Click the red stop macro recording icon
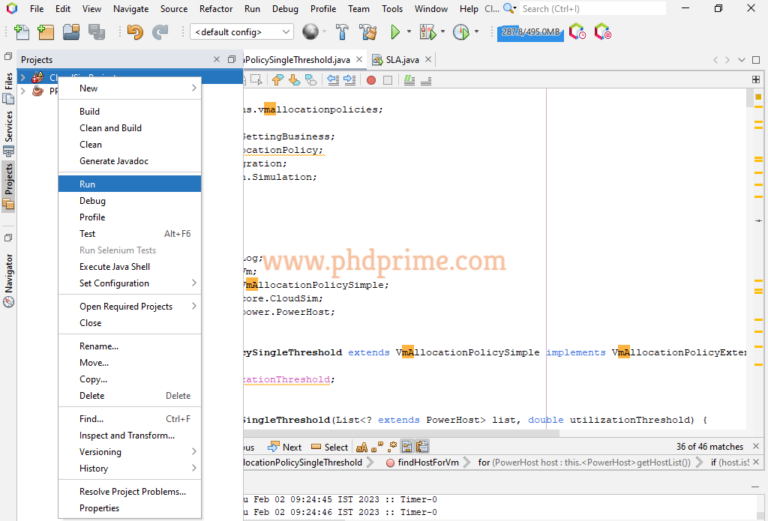768x521 pixels. tap(372, 80)
